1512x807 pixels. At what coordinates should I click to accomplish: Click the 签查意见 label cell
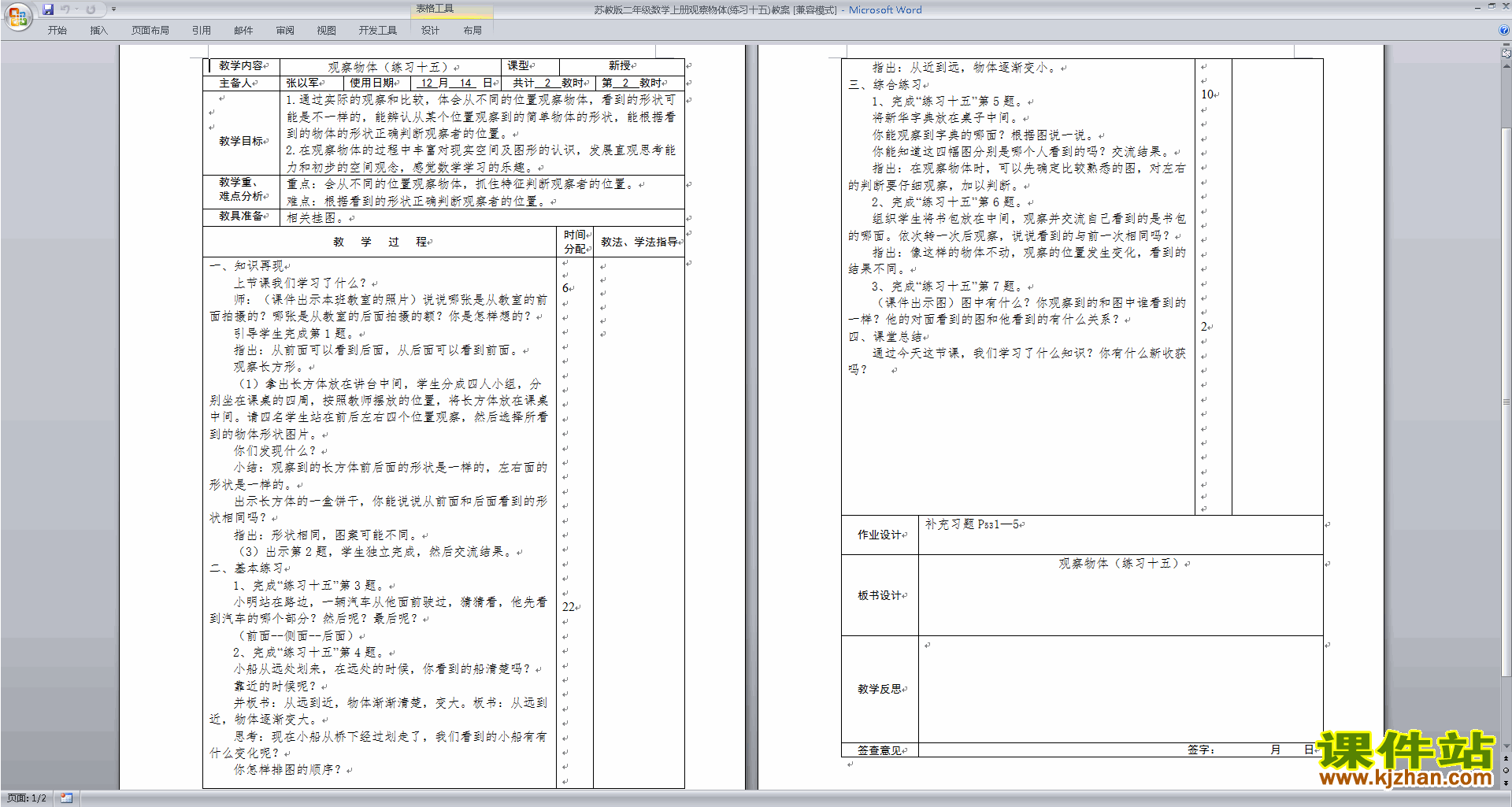coord(880,750)
